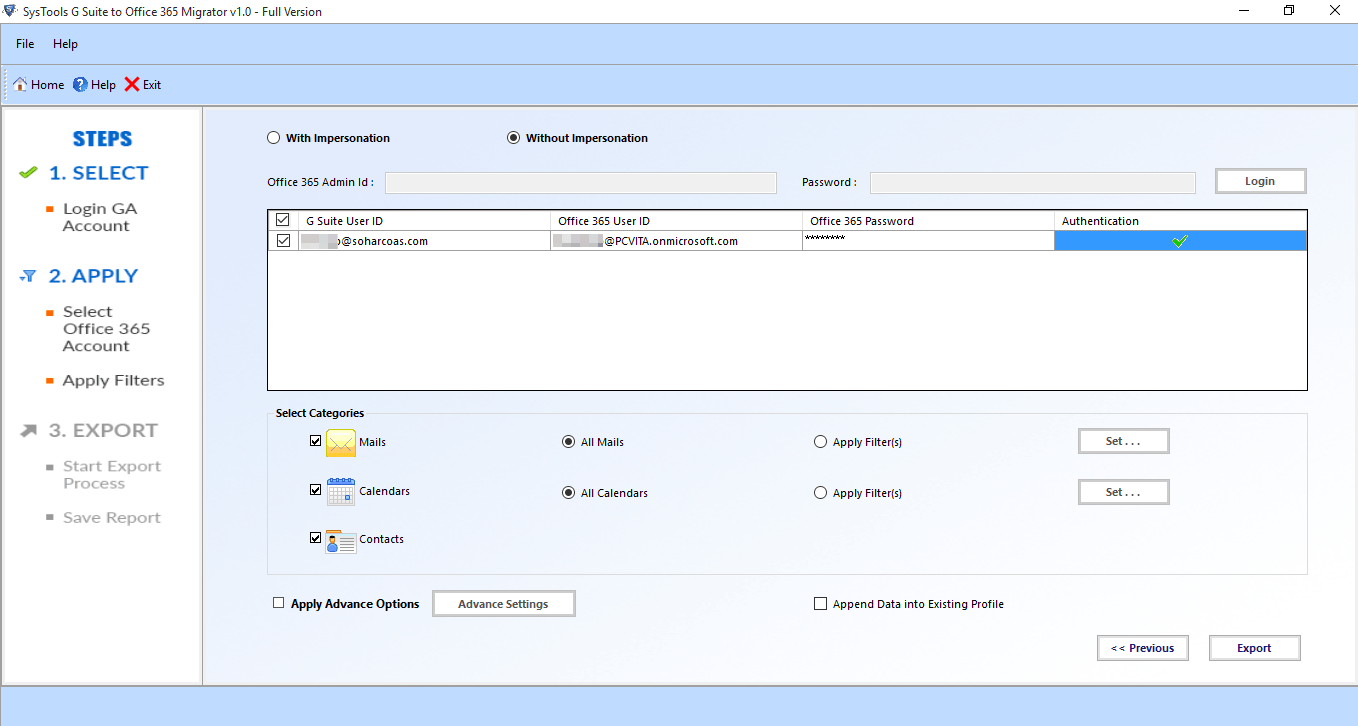The height and width of the screenshot is (726, 1358).
Task: Click the Password input field
Action: (1032, 182)
